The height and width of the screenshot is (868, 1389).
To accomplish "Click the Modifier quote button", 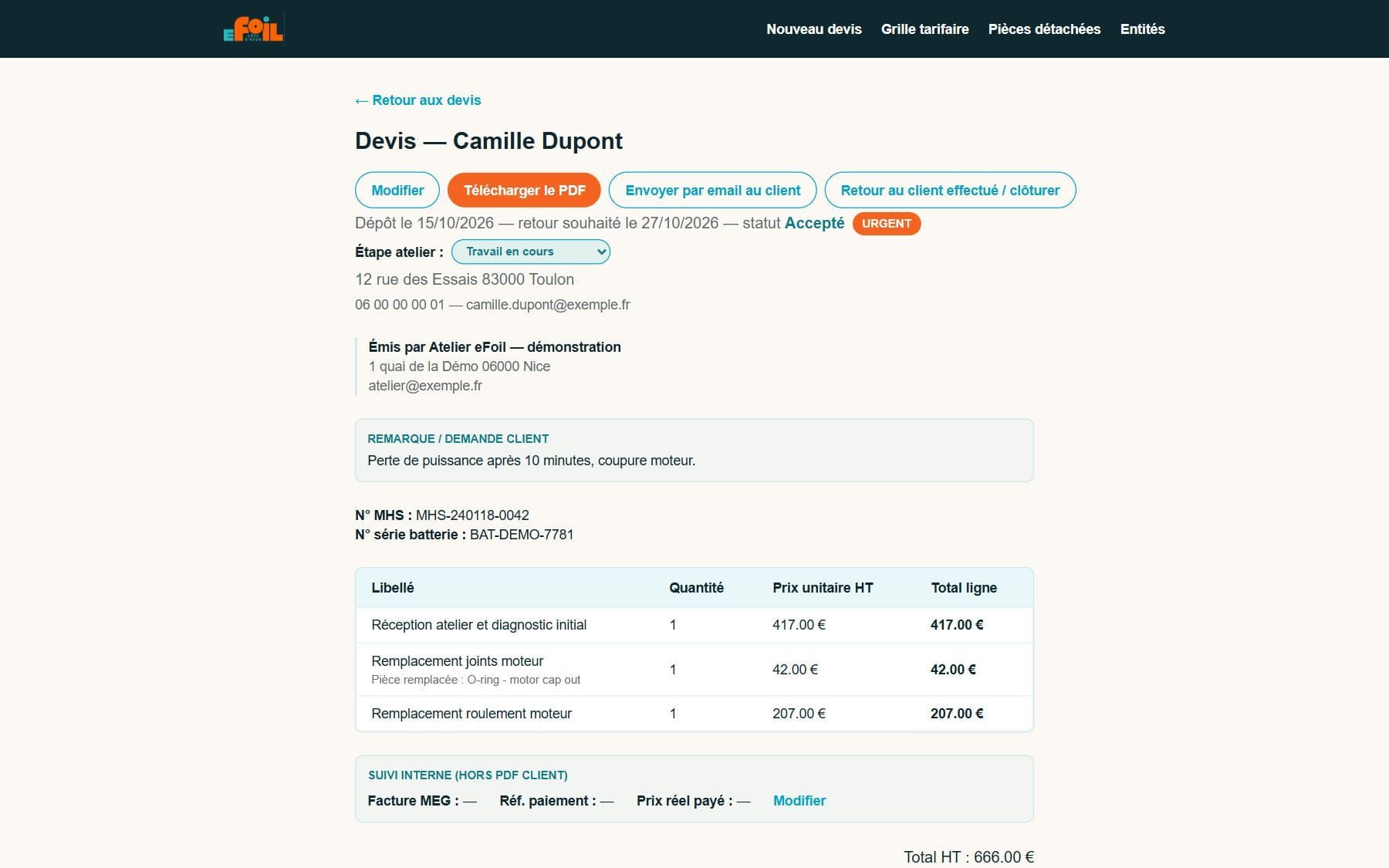I will (397, 190).
